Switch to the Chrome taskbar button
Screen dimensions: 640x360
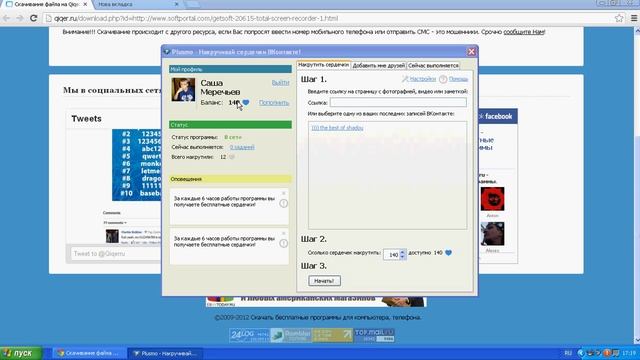pos(88,353)
